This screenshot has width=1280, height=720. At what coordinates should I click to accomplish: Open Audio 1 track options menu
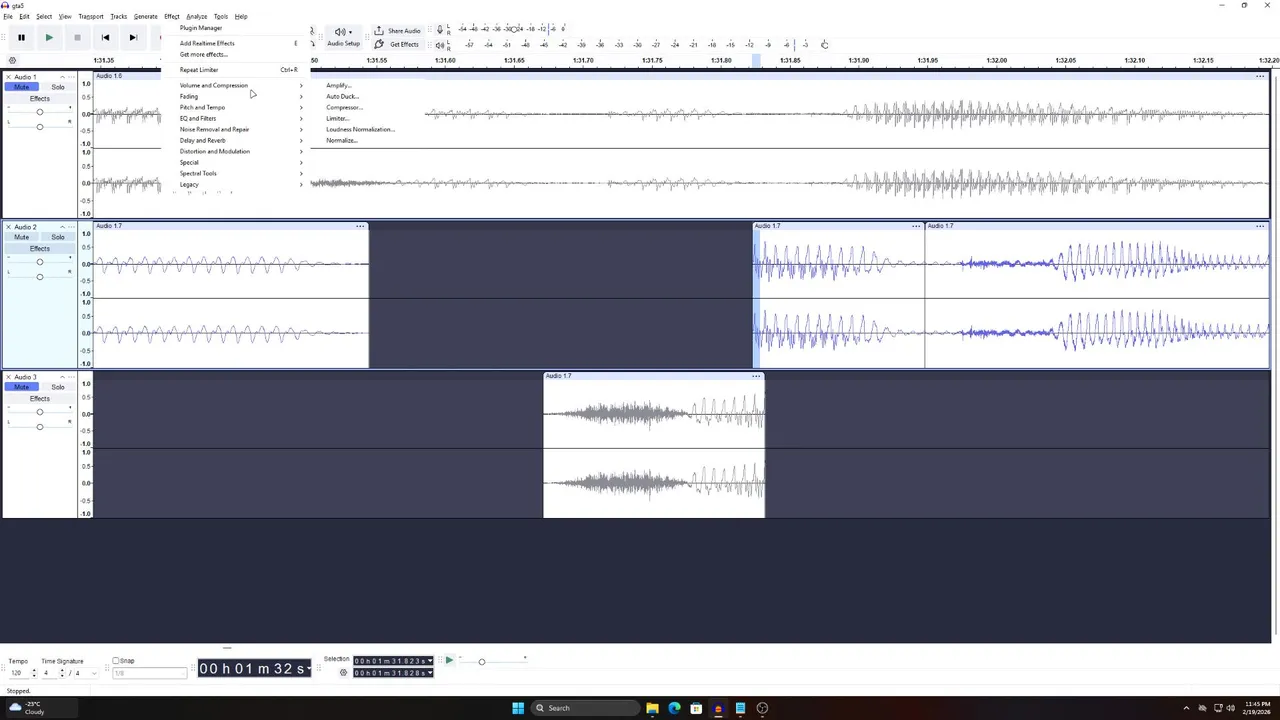click(72, 77)
